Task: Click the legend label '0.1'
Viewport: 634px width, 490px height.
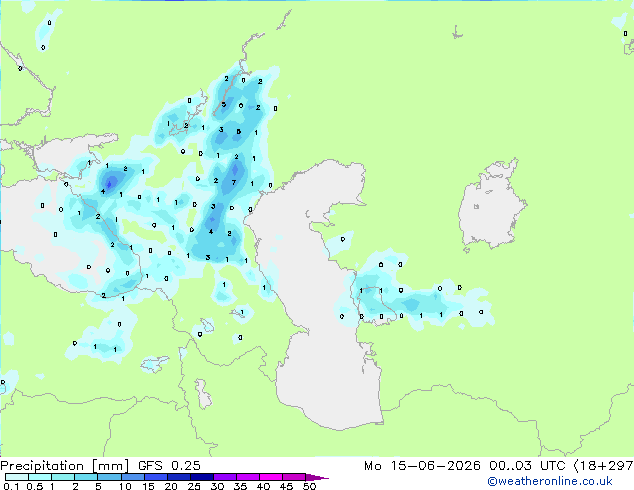Action: pyautogui.click(x=11, y=486)
